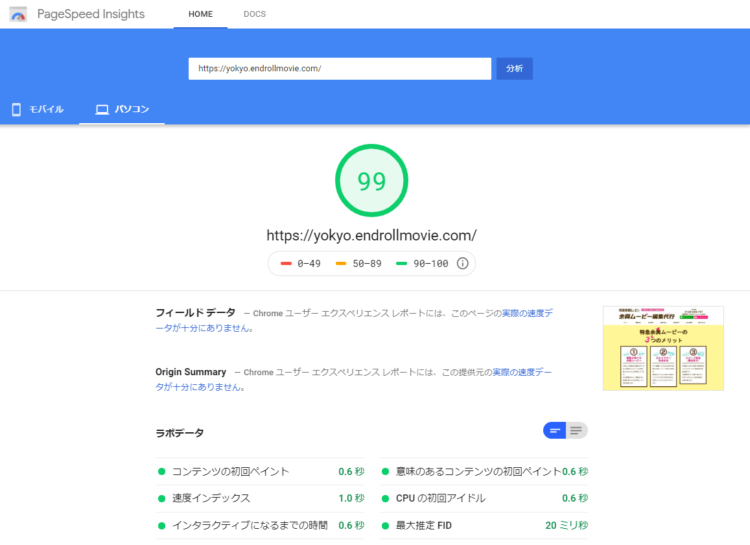Click the score range info icon
This screenshot has height=545, width=750.
pos(463,263)
